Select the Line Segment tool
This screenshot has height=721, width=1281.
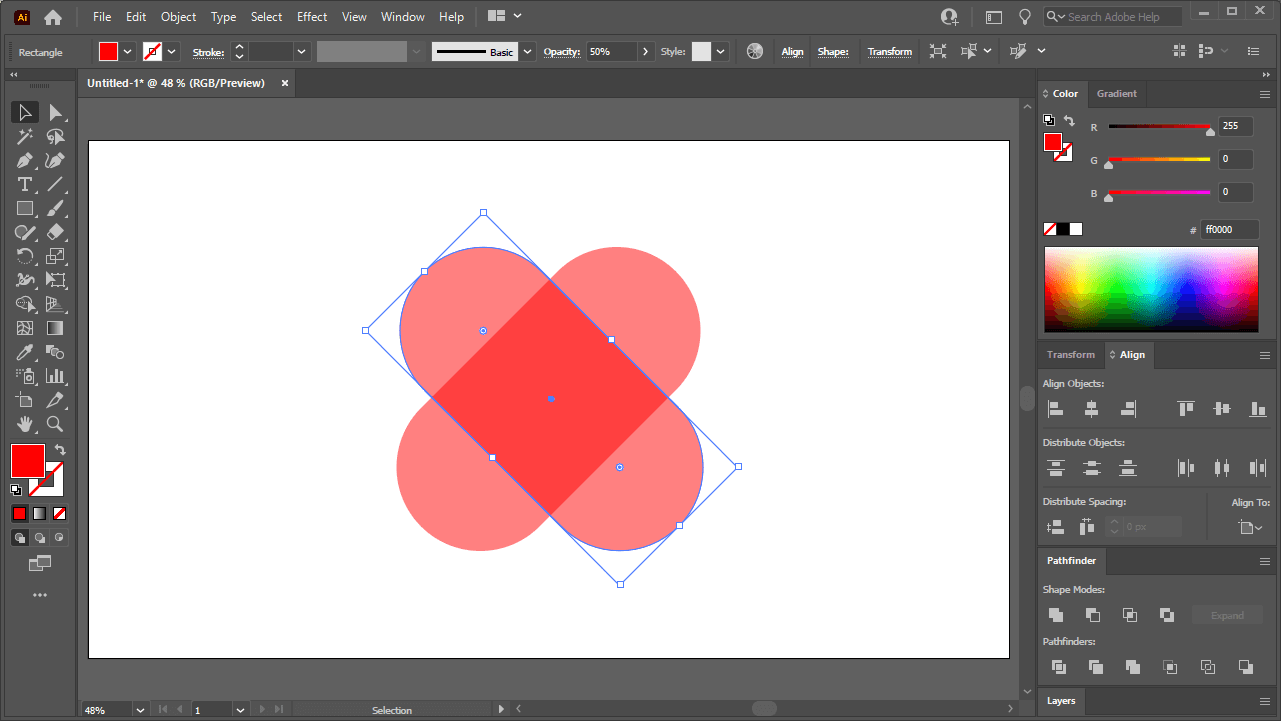55,184
